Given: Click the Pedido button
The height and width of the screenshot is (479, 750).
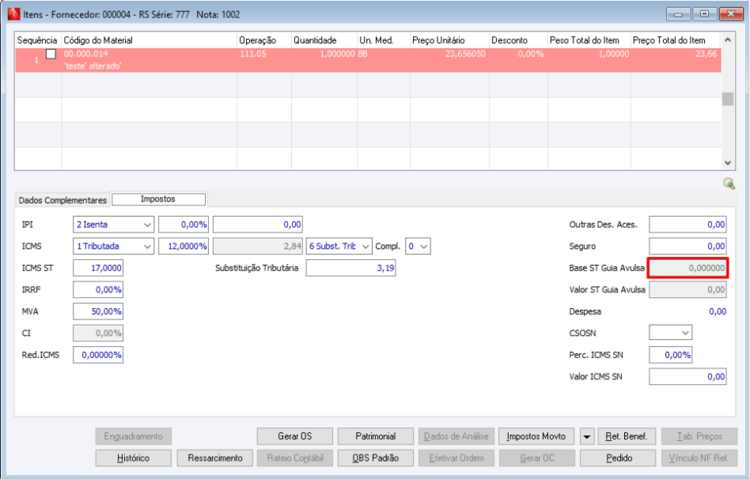Looking at the screenshot, I should [618, 458].
